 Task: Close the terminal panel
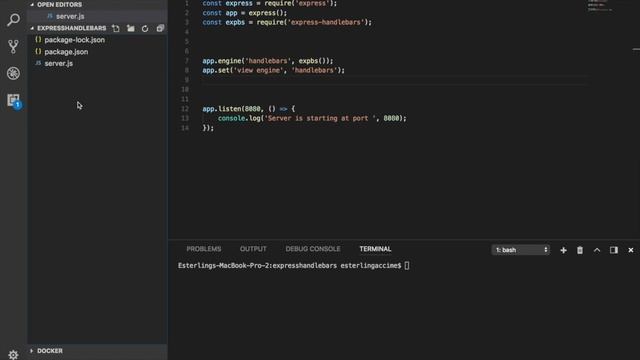(631, 250)
